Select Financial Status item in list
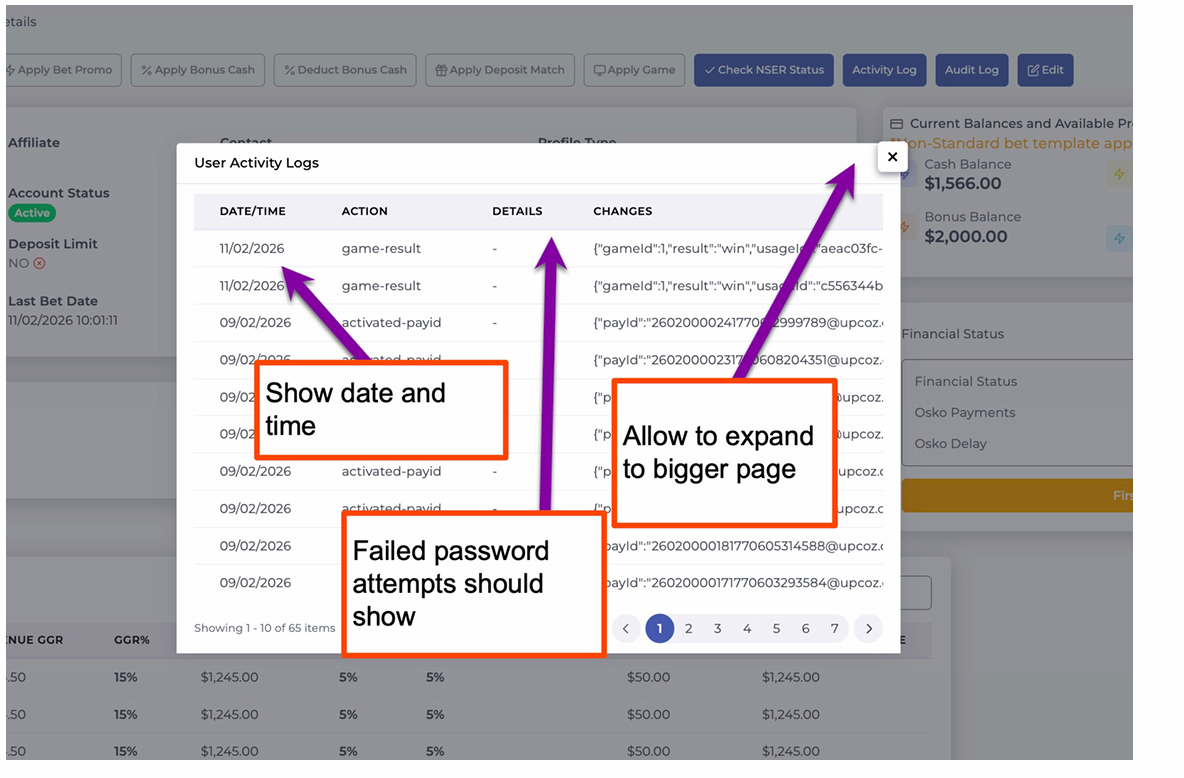This screenshot has height=778, width=1184. click(965, 381)
